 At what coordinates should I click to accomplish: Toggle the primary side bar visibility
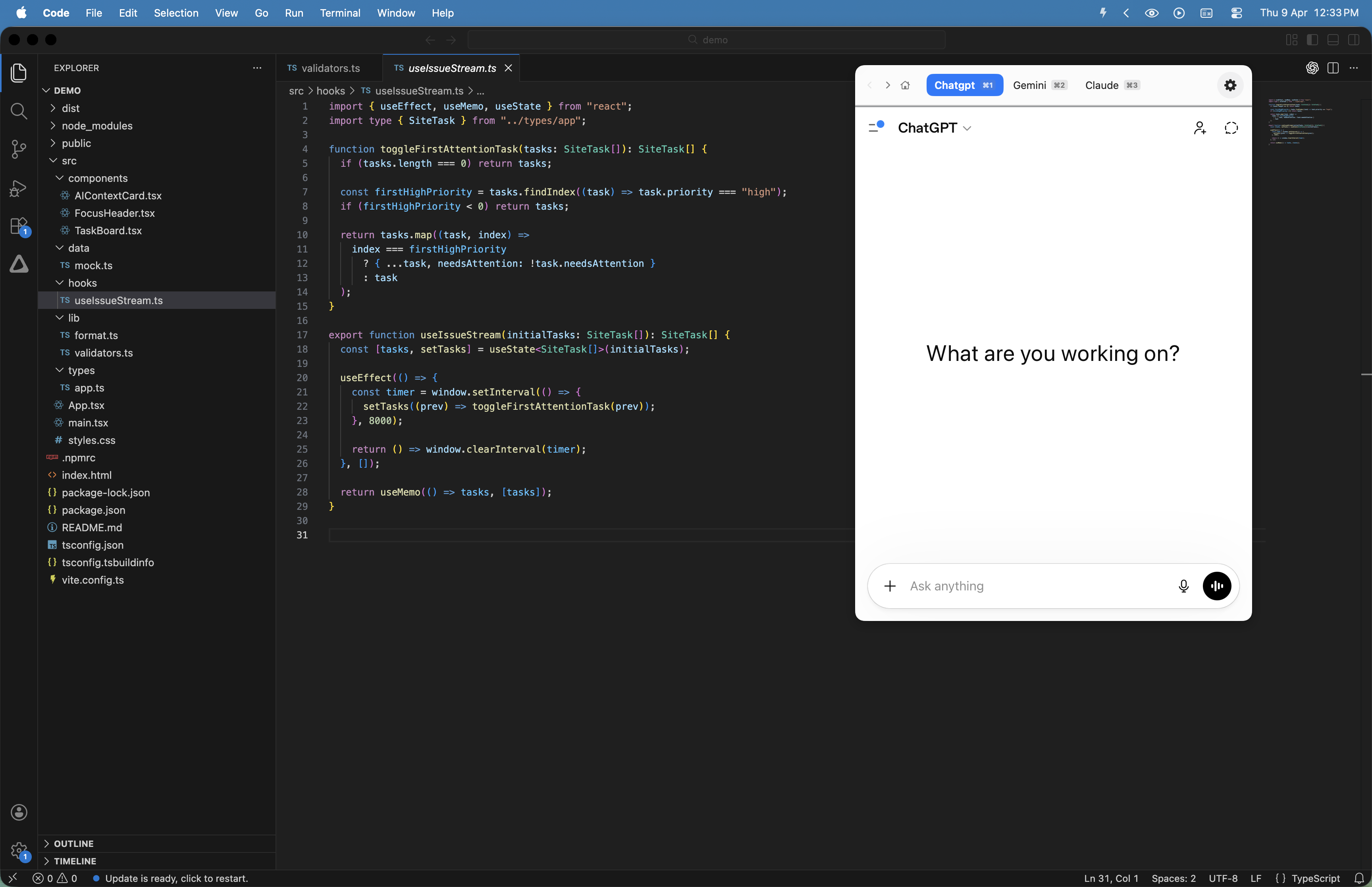click(x=1312, y=40)
